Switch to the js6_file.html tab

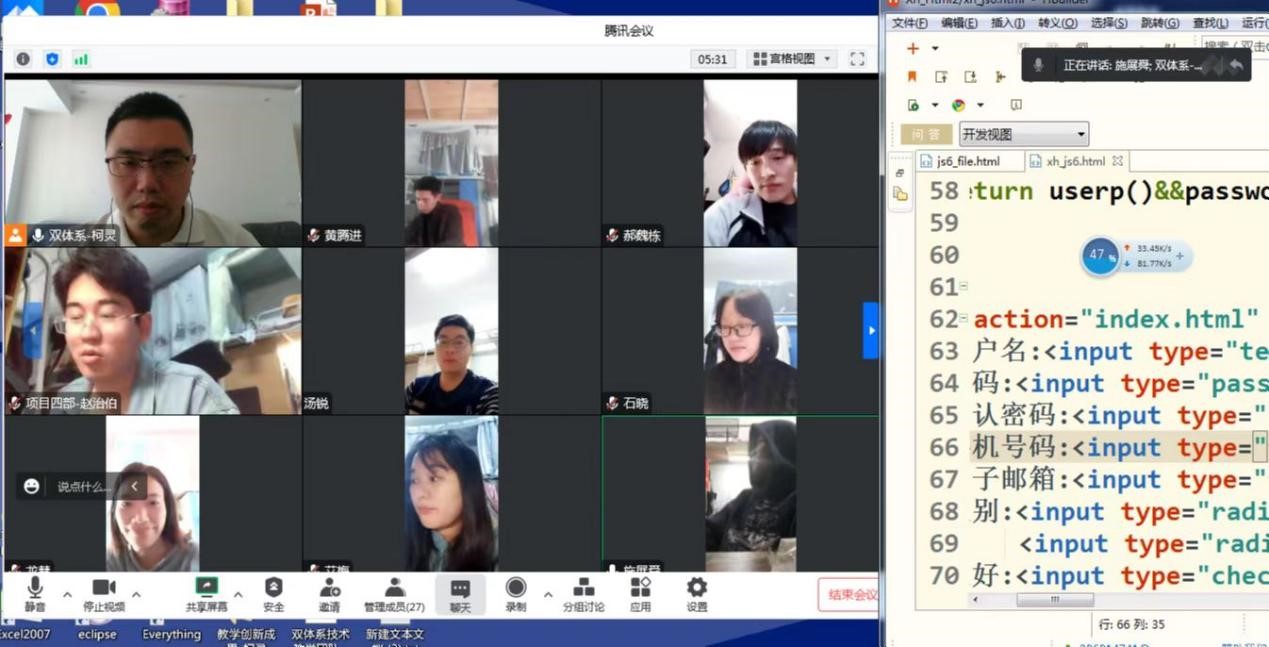[x=968, y=161]
